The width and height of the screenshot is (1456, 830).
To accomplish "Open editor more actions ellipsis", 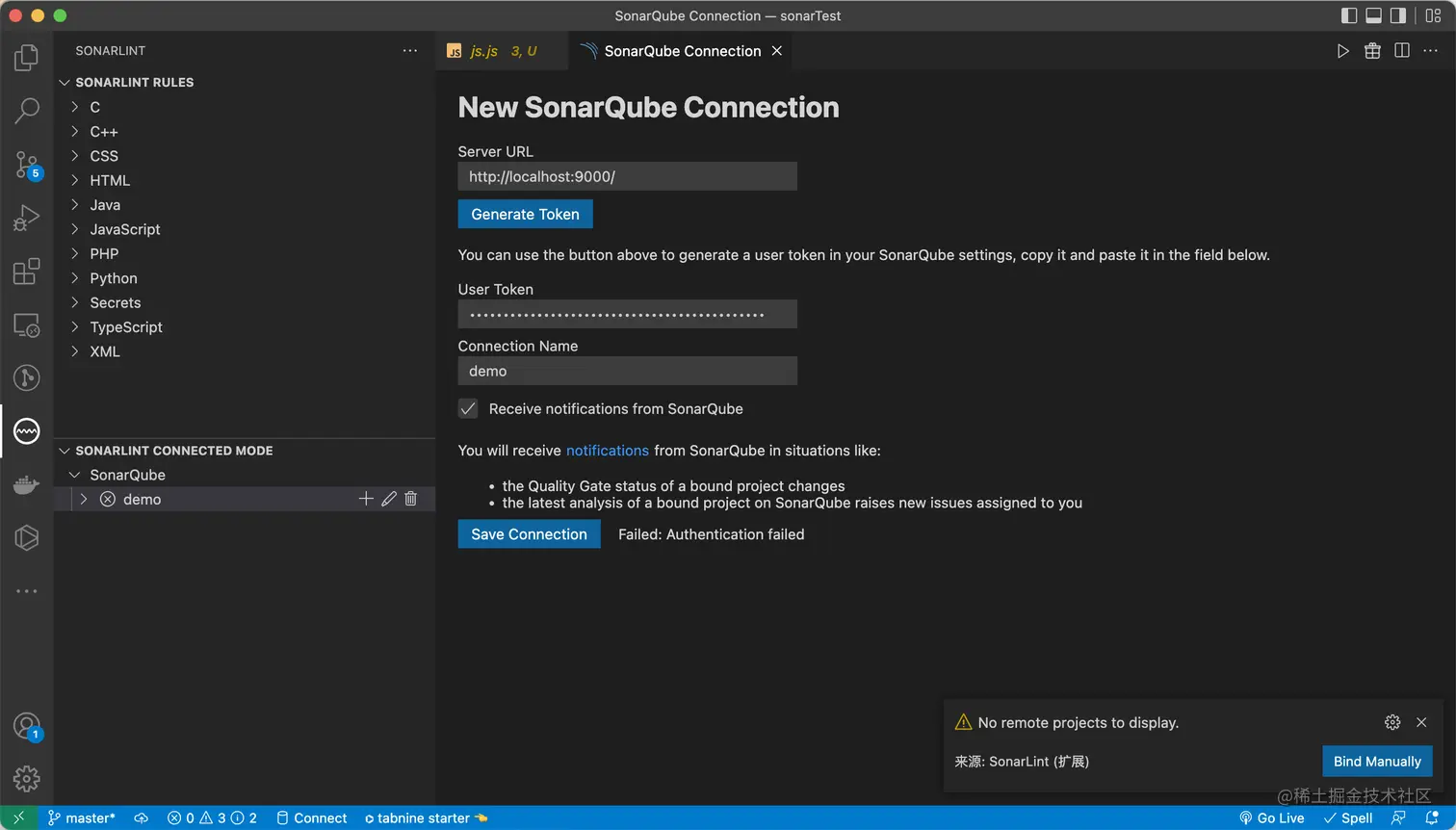I will tap(1431, 51).
